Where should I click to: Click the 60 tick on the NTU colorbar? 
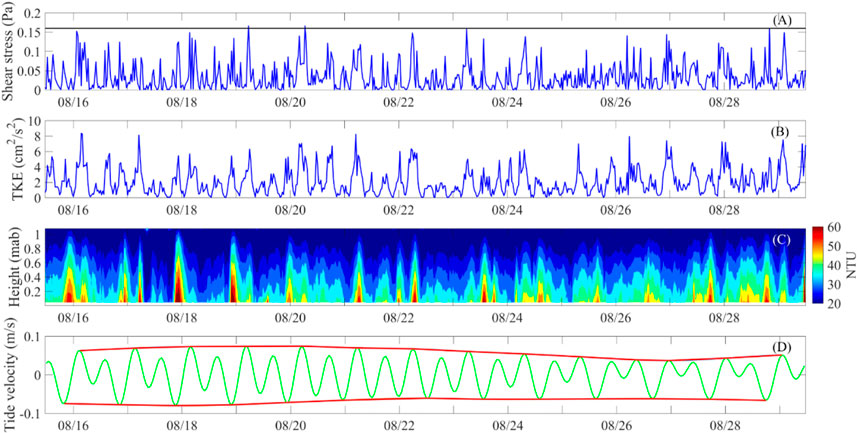pyautogui.click(x=832, y=229)
